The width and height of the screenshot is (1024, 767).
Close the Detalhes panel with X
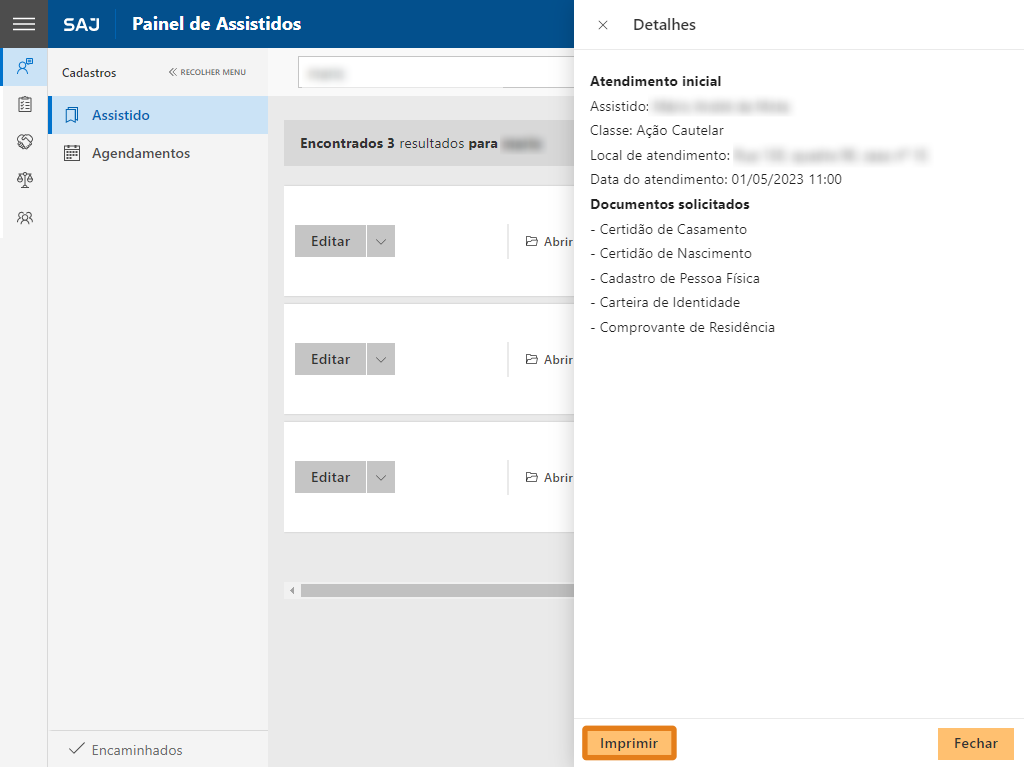point(603,25)
